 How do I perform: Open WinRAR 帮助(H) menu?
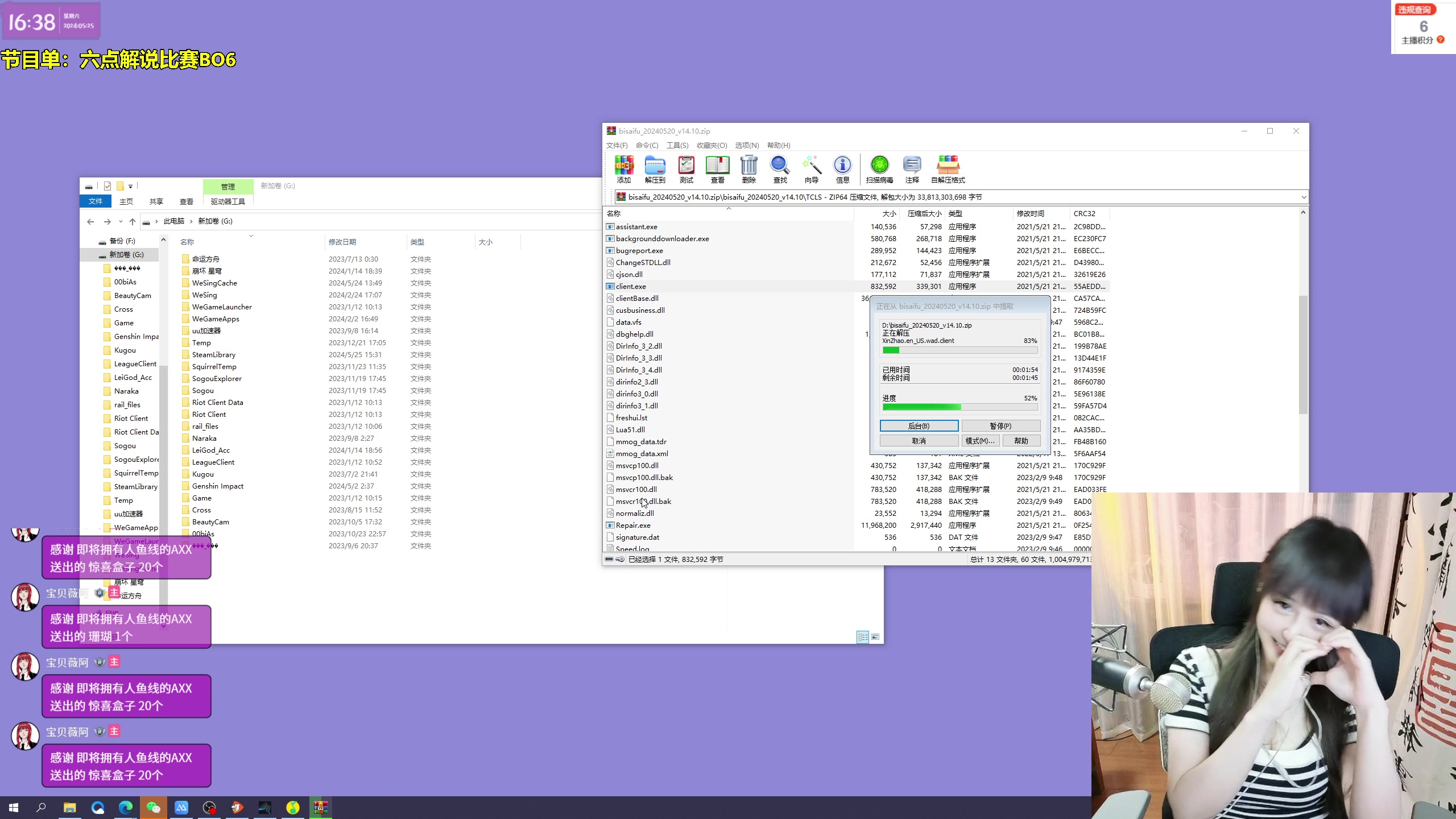[x=778, y=145]
